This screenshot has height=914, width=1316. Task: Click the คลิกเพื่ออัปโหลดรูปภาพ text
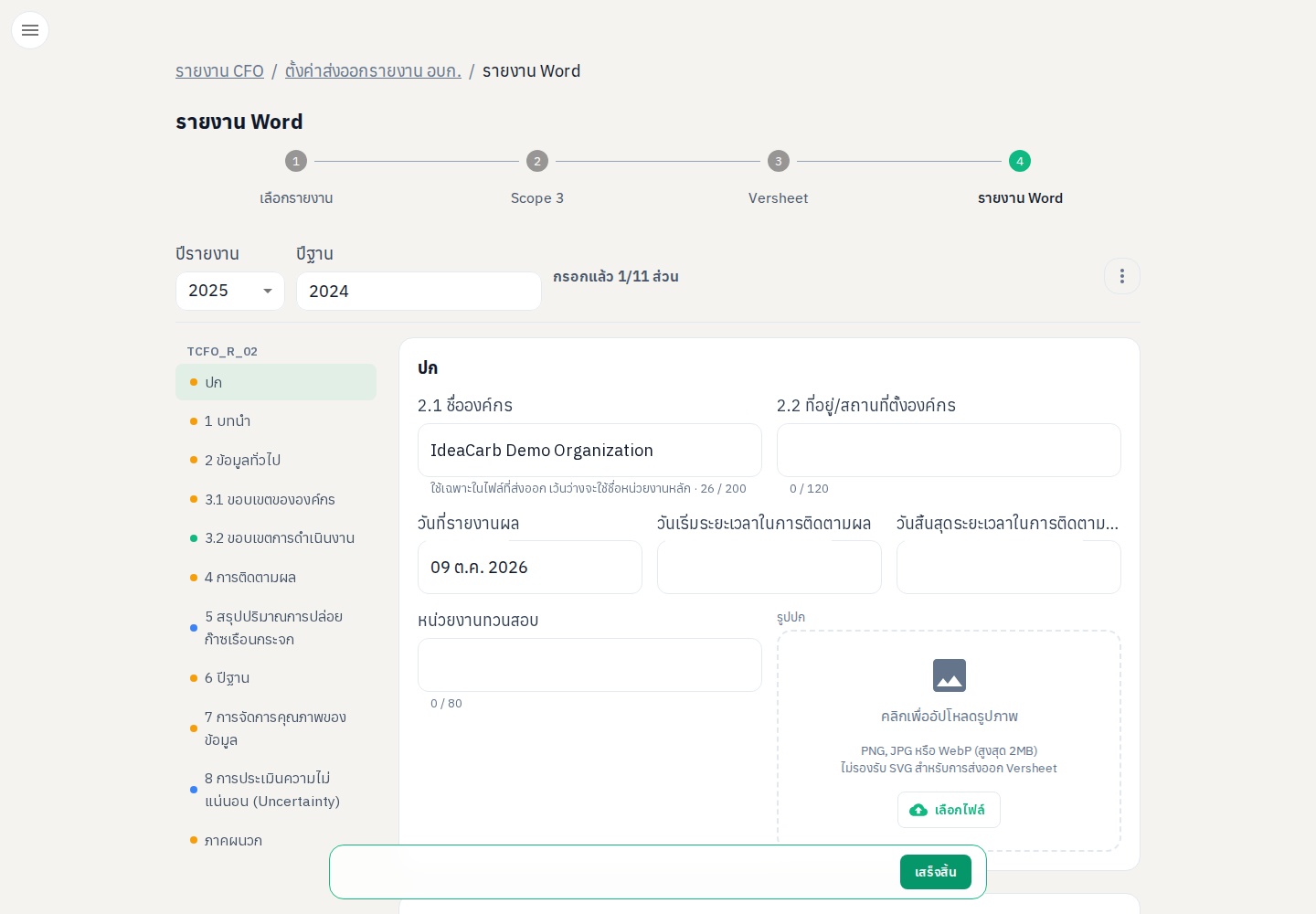950,717
